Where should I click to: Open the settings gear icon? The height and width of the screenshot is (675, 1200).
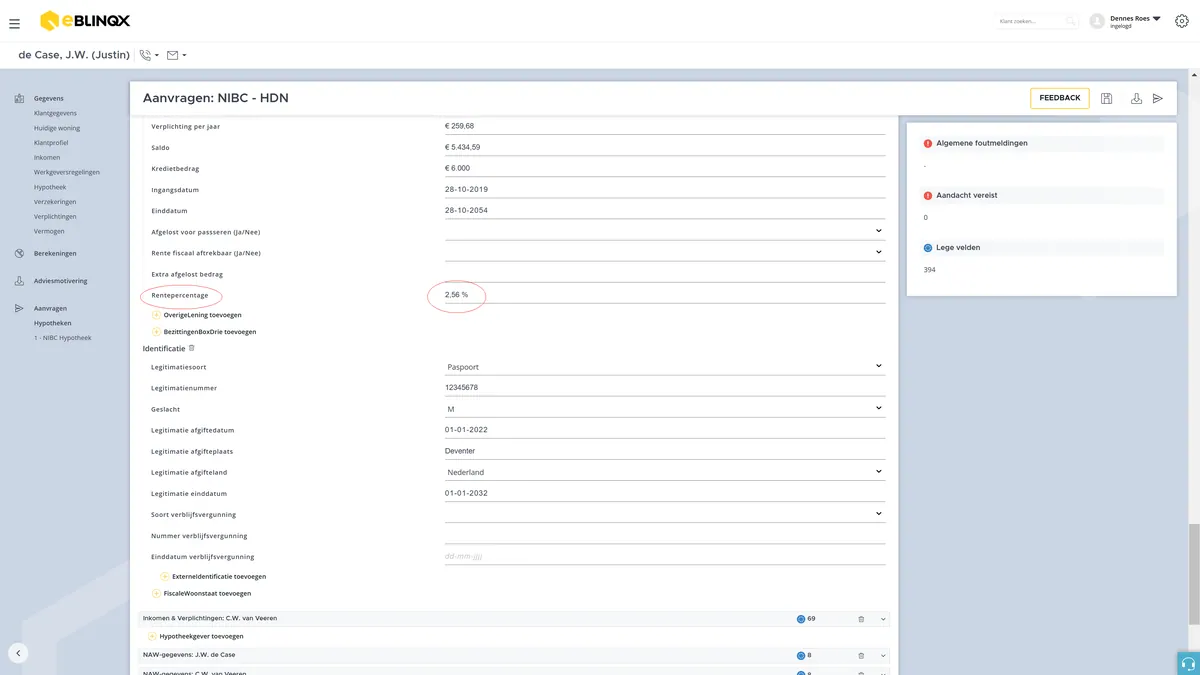1182,21
